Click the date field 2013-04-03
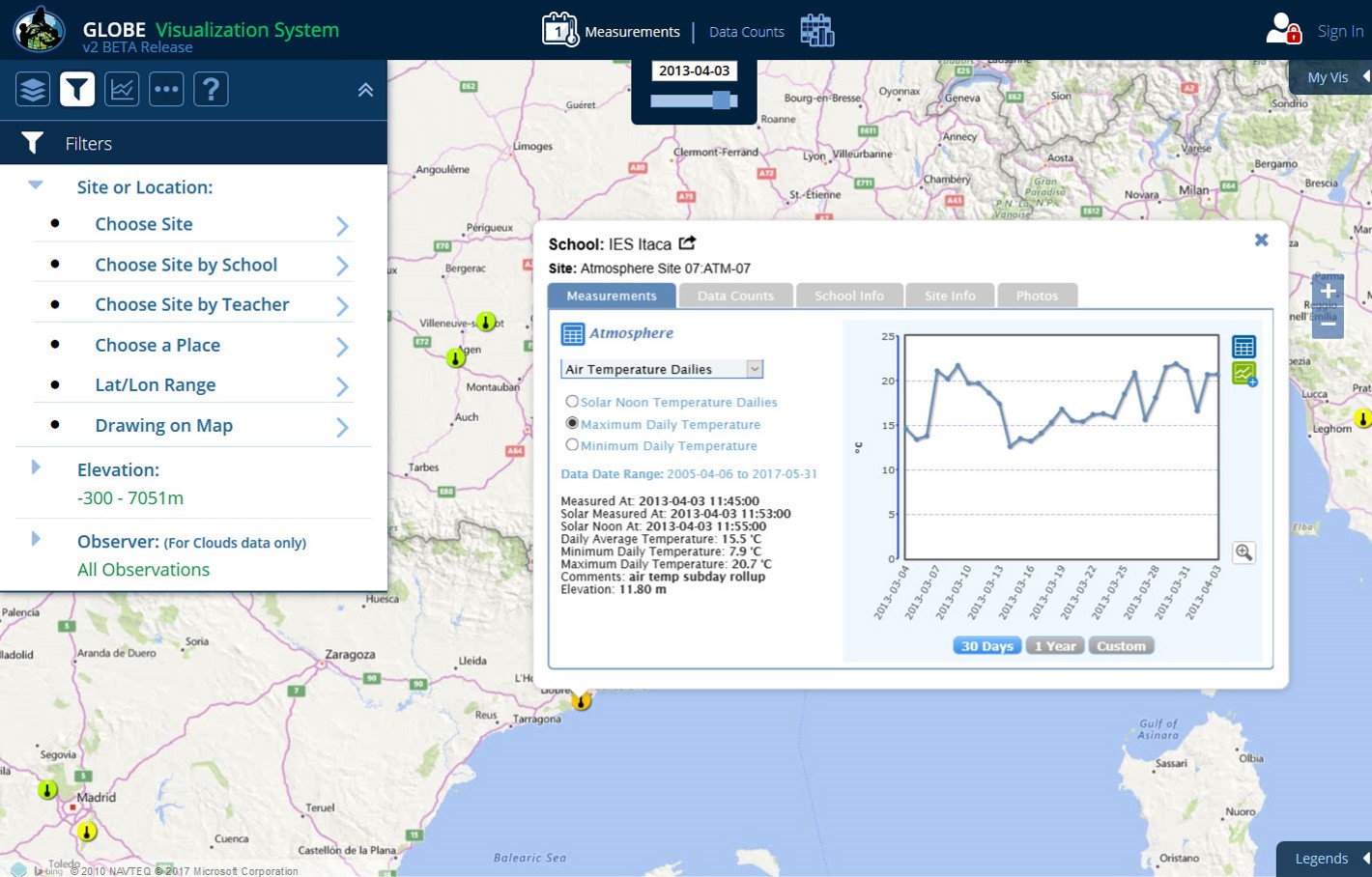The image size is (1372, 877). [x=694, y=71]
